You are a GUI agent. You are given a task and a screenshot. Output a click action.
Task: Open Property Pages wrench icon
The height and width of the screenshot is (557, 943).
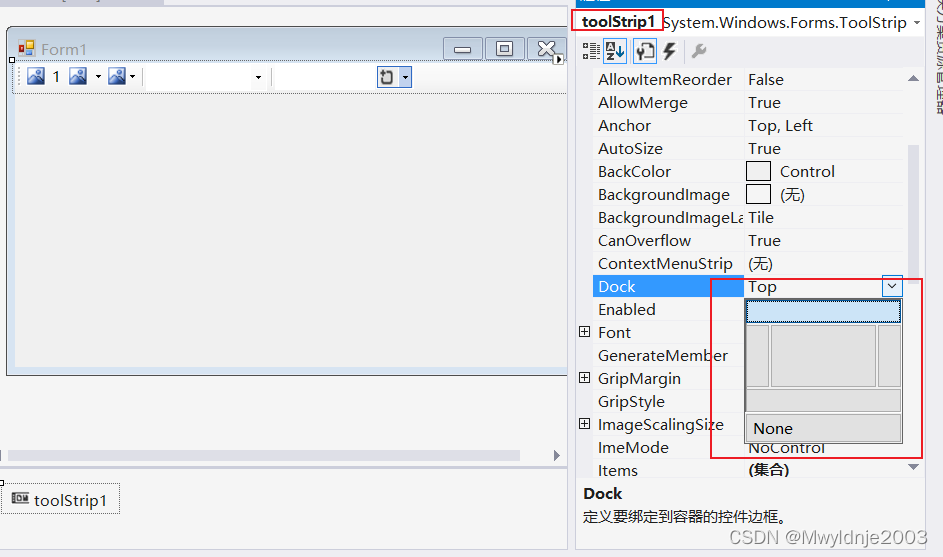[698, 51]
